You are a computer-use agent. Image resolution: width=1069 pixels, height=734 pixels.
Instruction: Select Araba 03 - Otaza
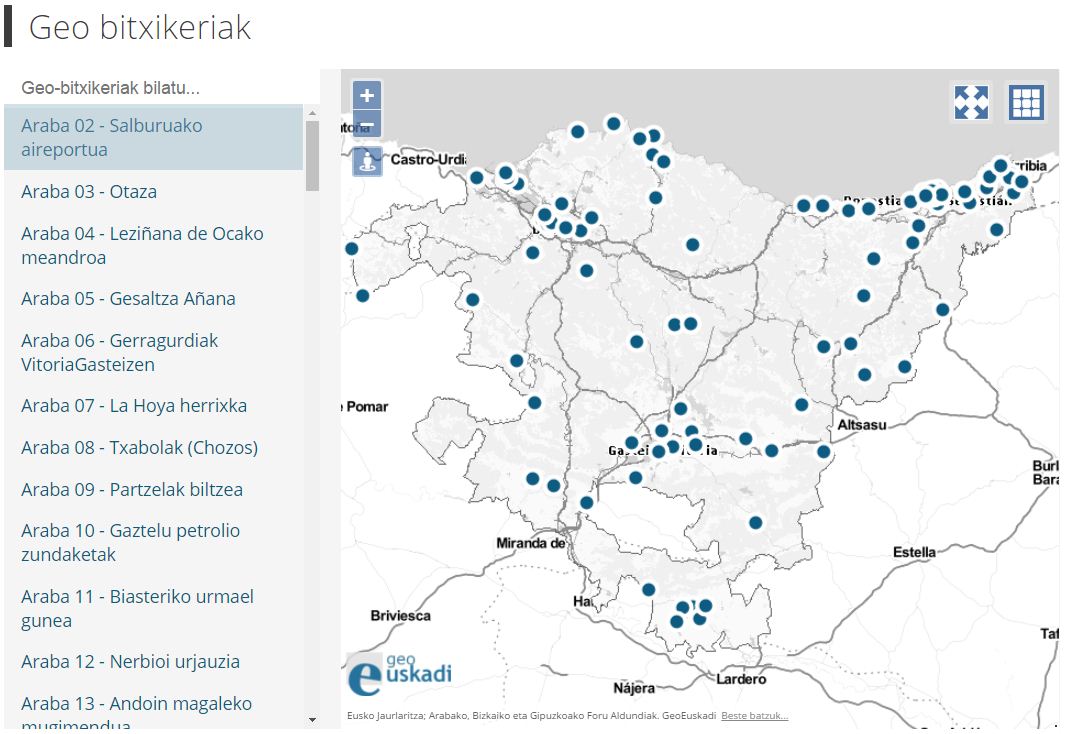tap(89, 192)
